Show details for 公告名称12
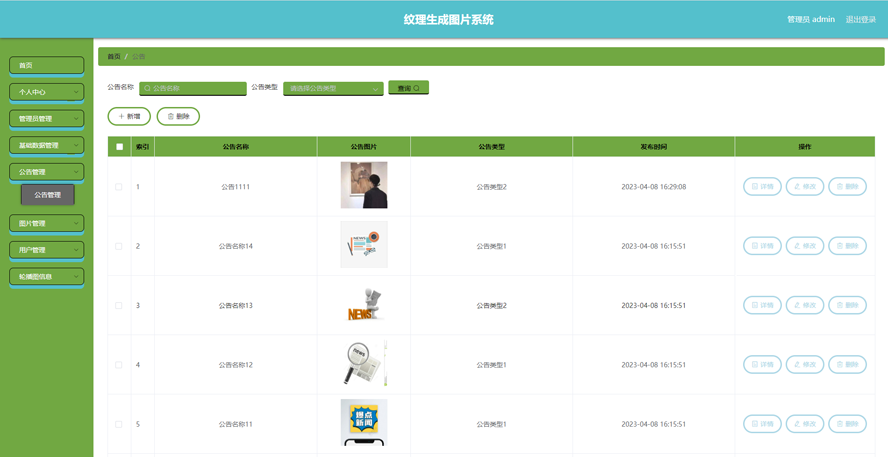The image size is (888, 457). click(762, 365)
